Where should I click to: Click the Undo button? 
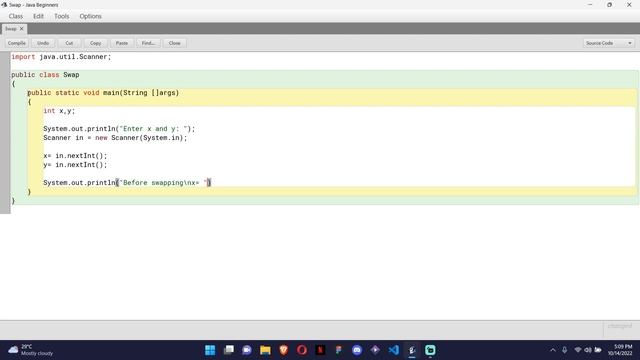tap(43, 43)
